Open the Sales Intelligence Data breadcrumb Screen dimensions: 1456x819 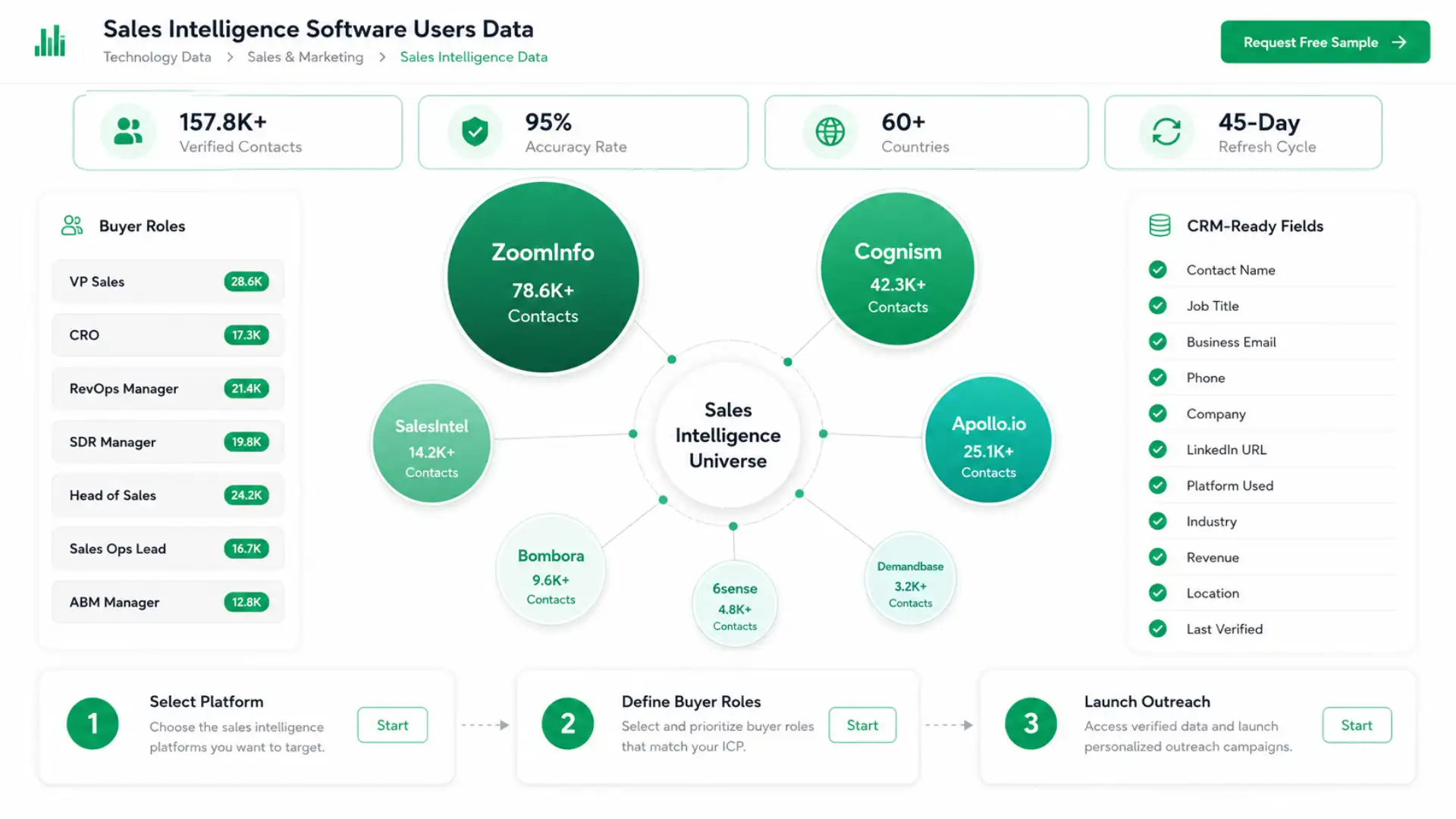[x=473, y=57]
